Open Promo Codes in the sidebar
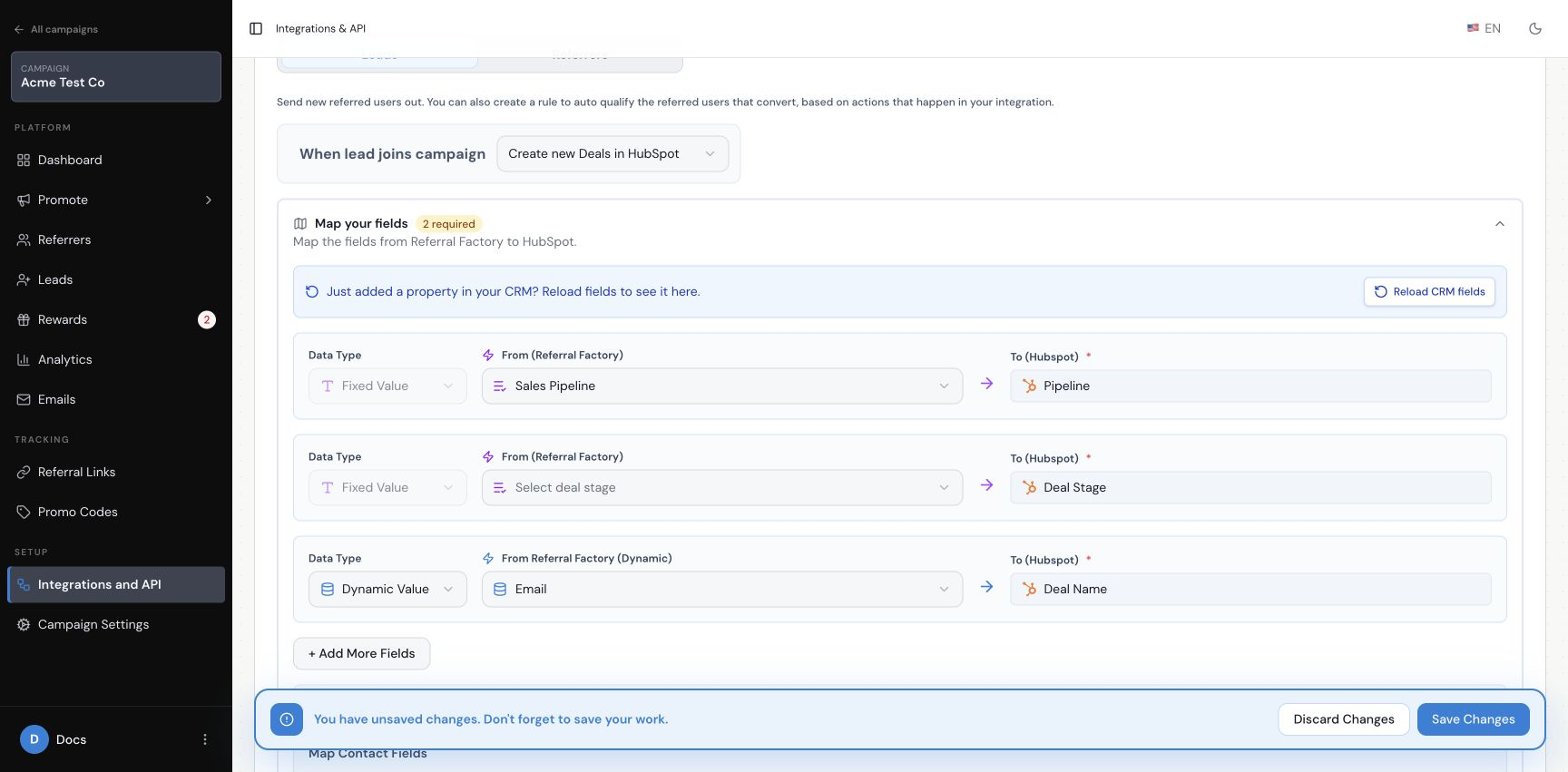The height and width of the screenshot is (772, 1568). [116, 512]
